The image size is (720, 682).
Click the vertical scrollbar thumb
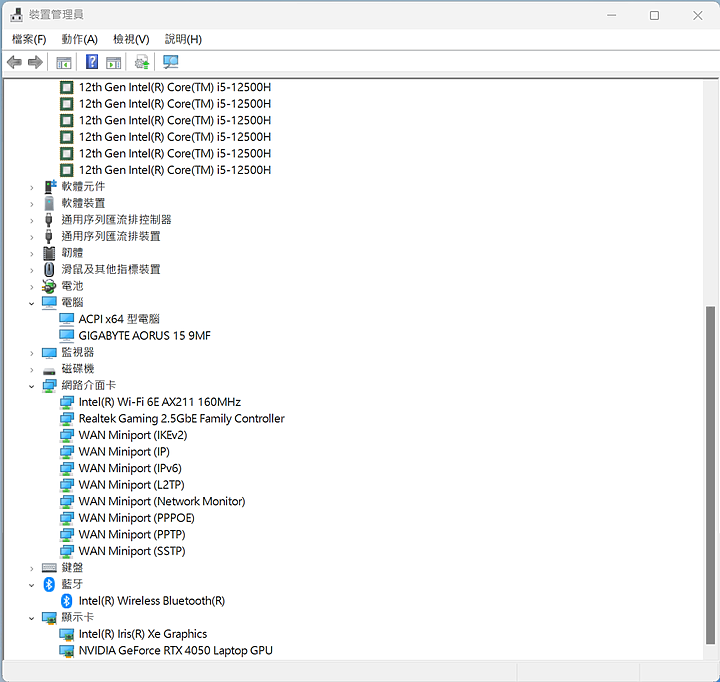(x=710, y=475)
